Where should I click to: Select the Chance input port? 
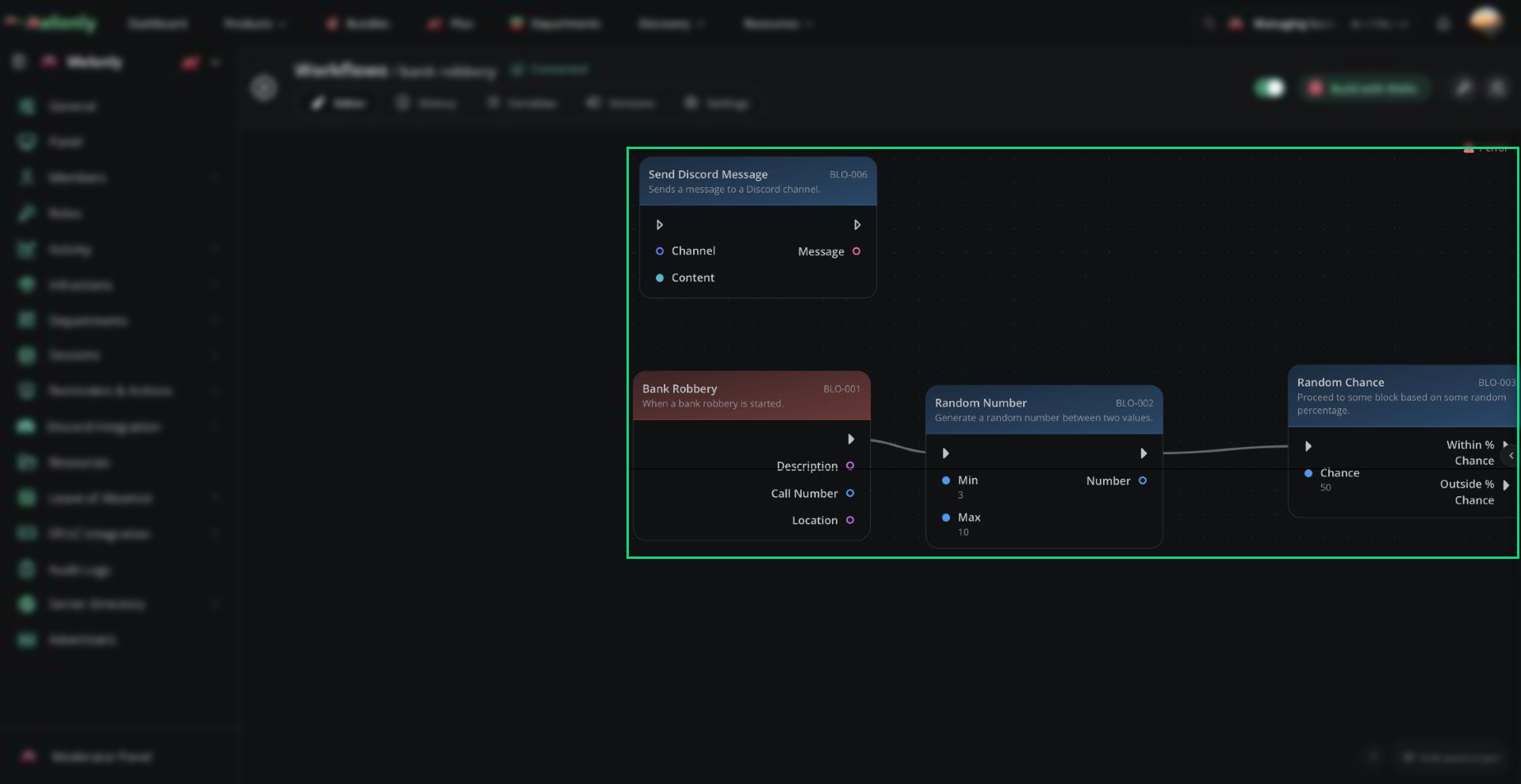pyautogui.click(x=1308, y=473)
